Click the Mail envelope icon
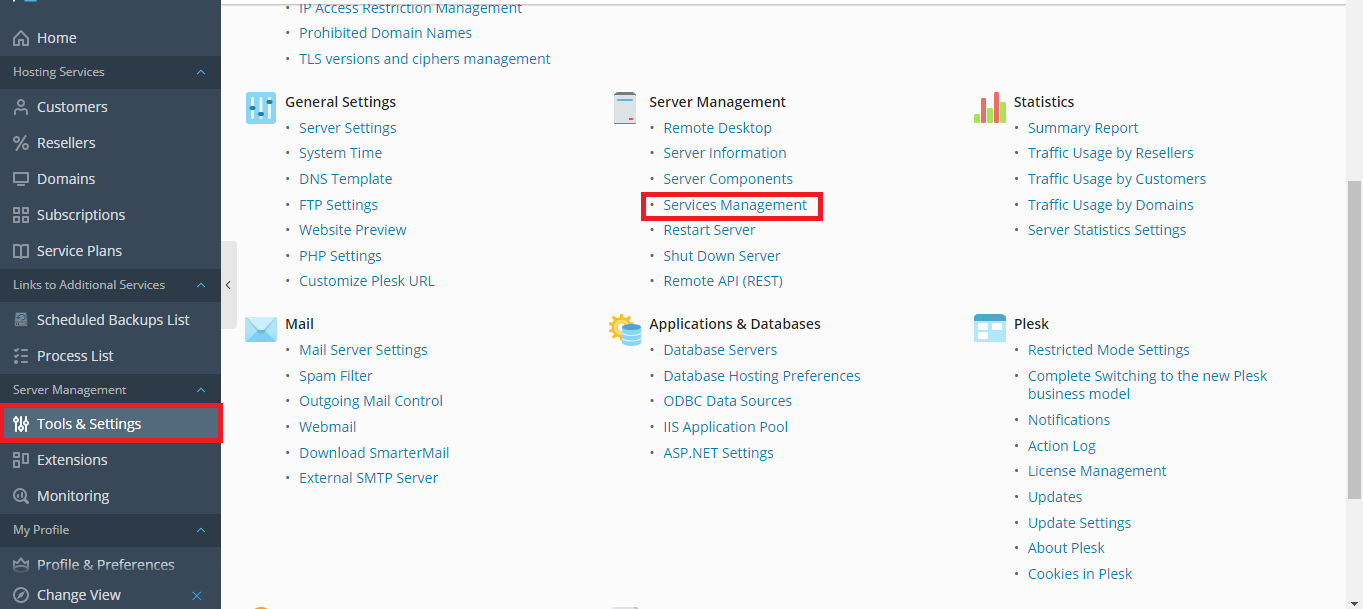Image resolution: width=1363 pixels, height=609 pixels. [261, 329]
